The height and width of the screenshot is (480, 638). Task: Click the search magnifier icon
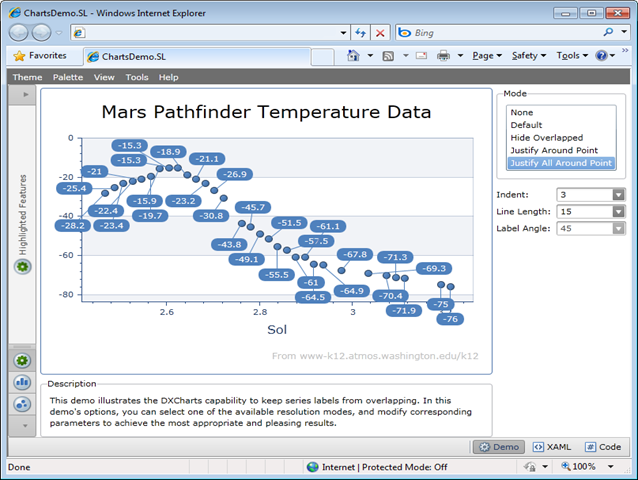click(608, 32)
